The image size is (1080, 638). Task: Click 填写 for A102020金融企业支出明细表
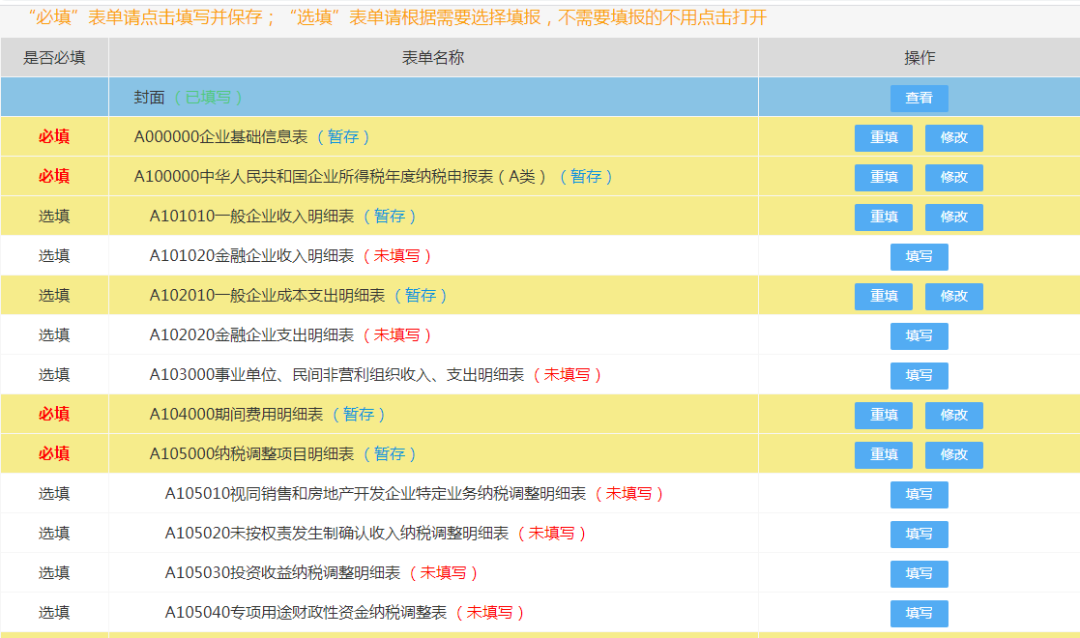pos(919,336)
